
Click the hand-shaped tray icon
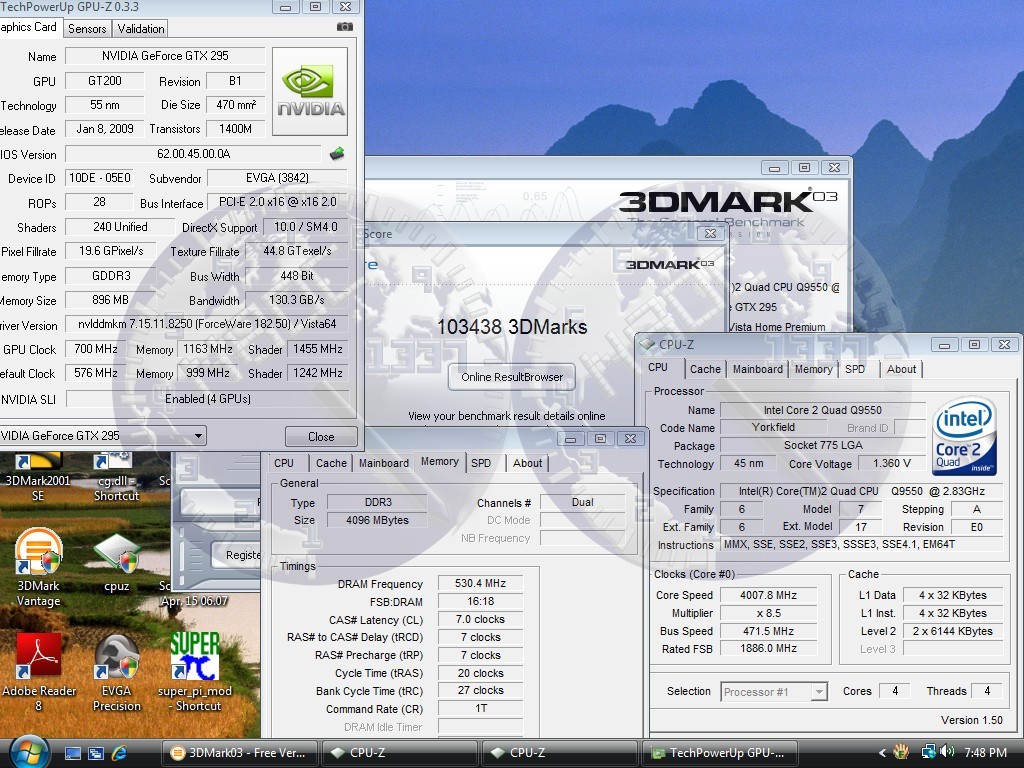(x=901, y=752)
